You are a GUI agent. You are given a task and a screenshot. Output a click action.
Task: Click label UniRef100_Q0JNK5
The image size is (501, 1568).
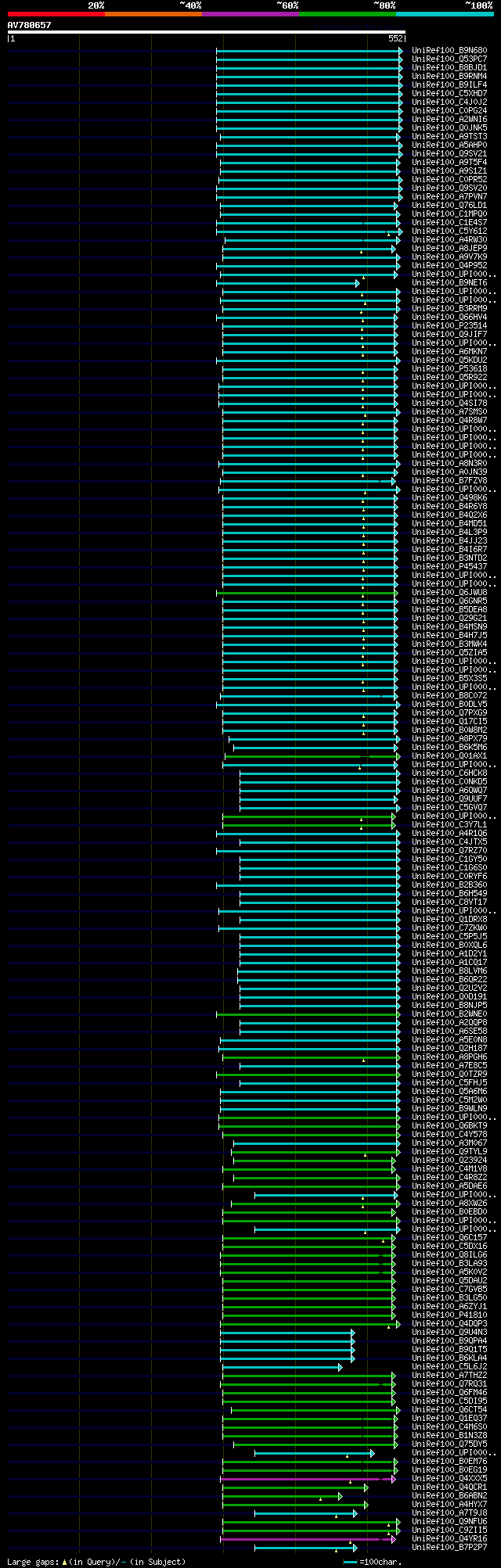(x=449, y=127)
